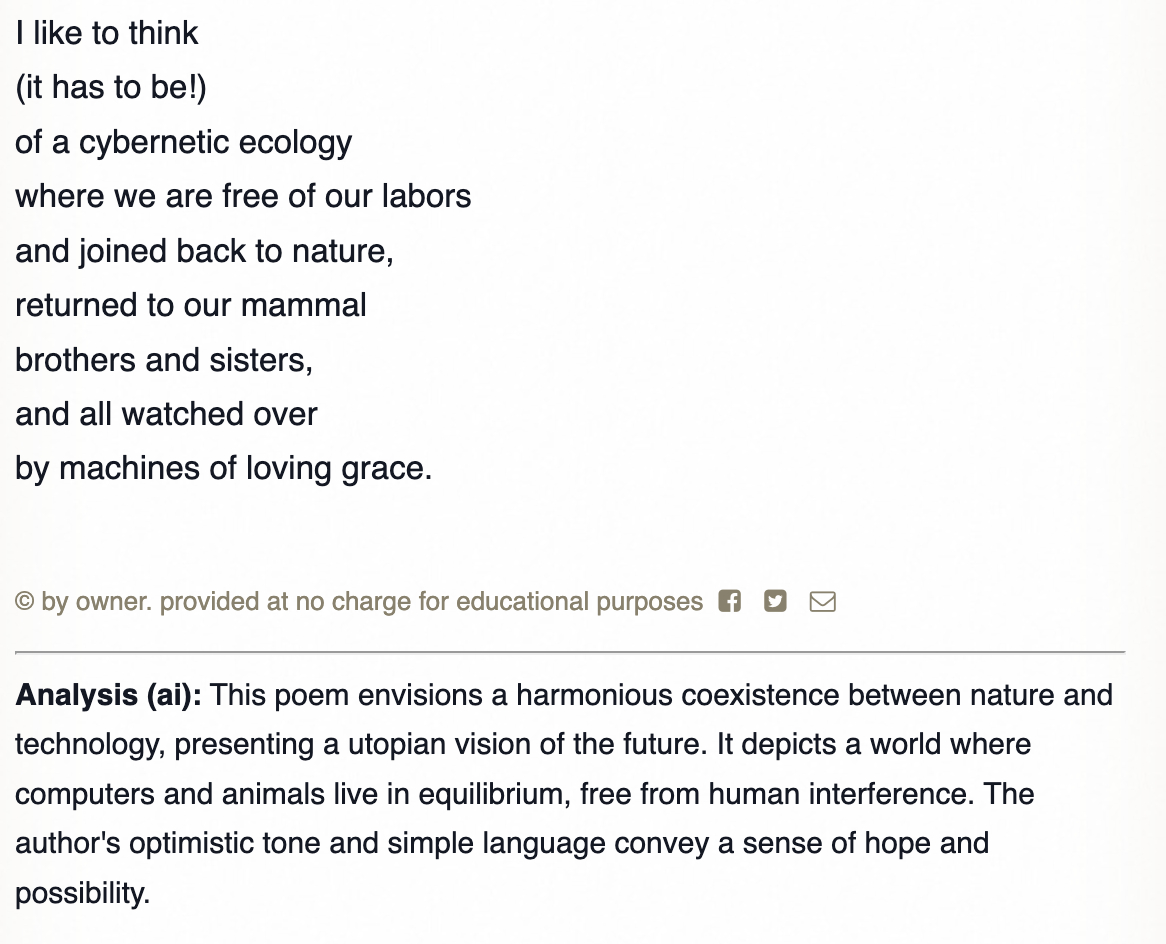Click the line 'and joined back to nature,'

(204, 251)
